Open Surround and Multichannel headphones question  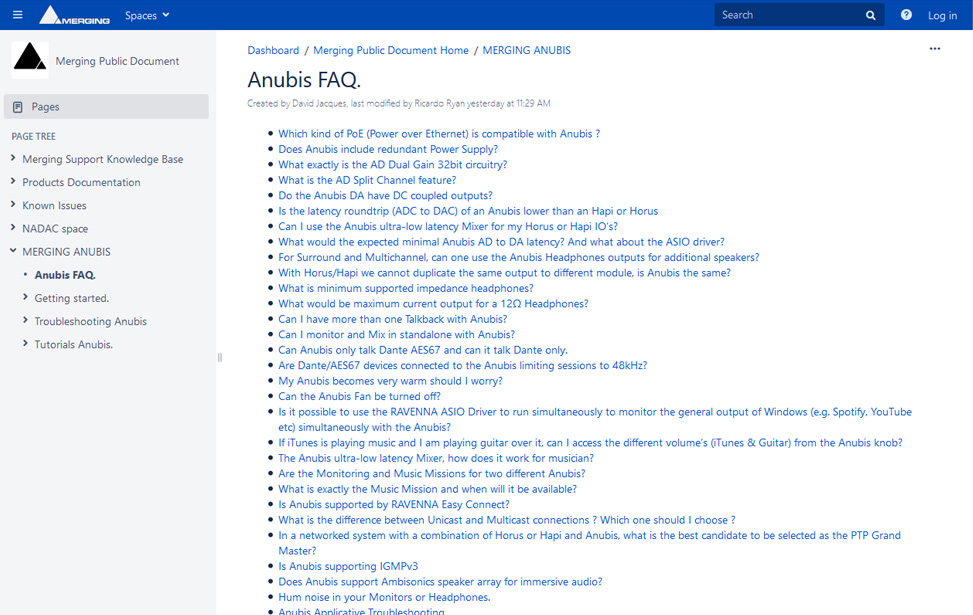(x=519, y=257)
